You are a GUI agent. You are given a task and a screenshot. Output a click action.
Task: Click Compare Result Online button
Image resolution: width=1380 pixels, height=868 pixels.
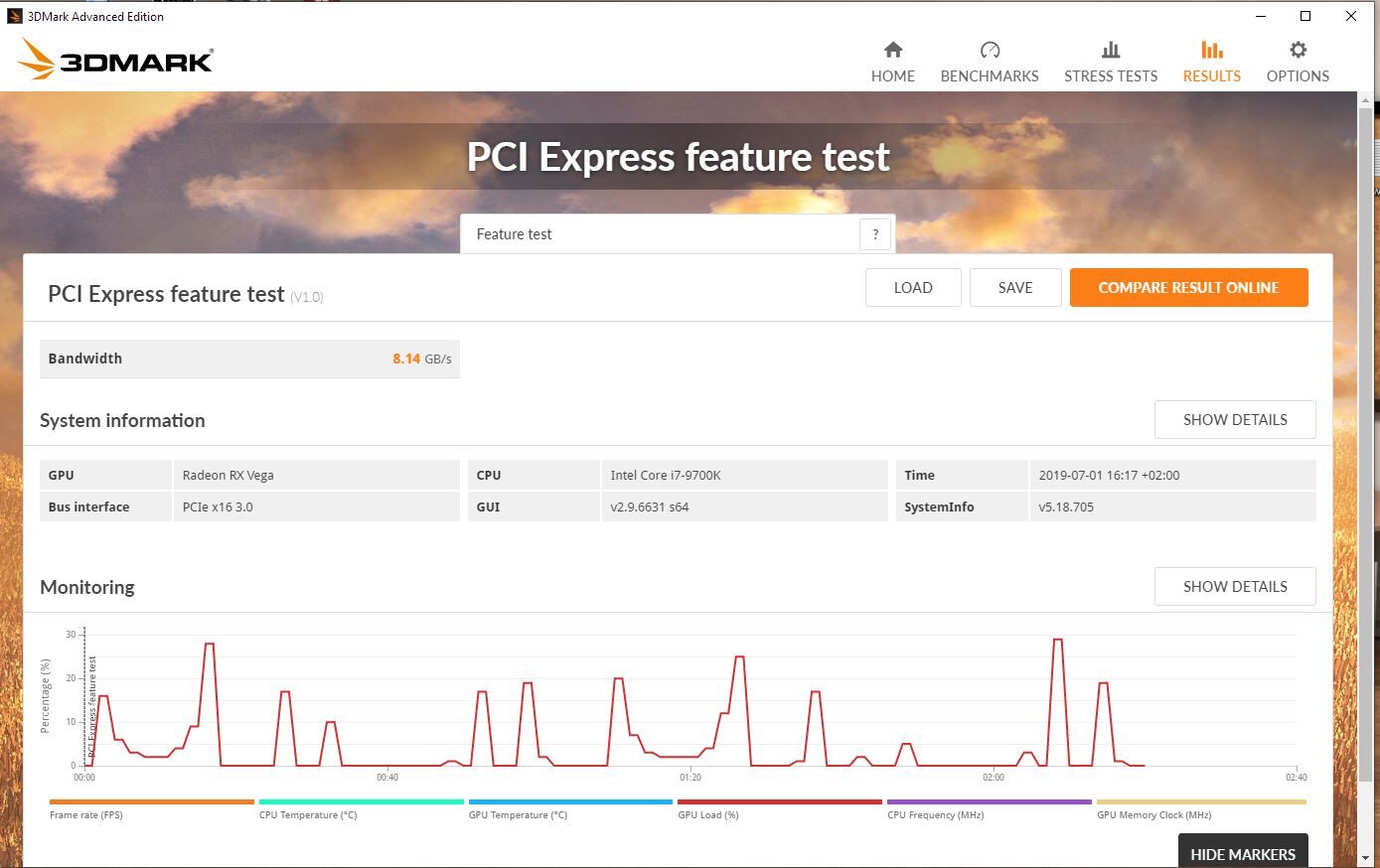click(1188, 288)
